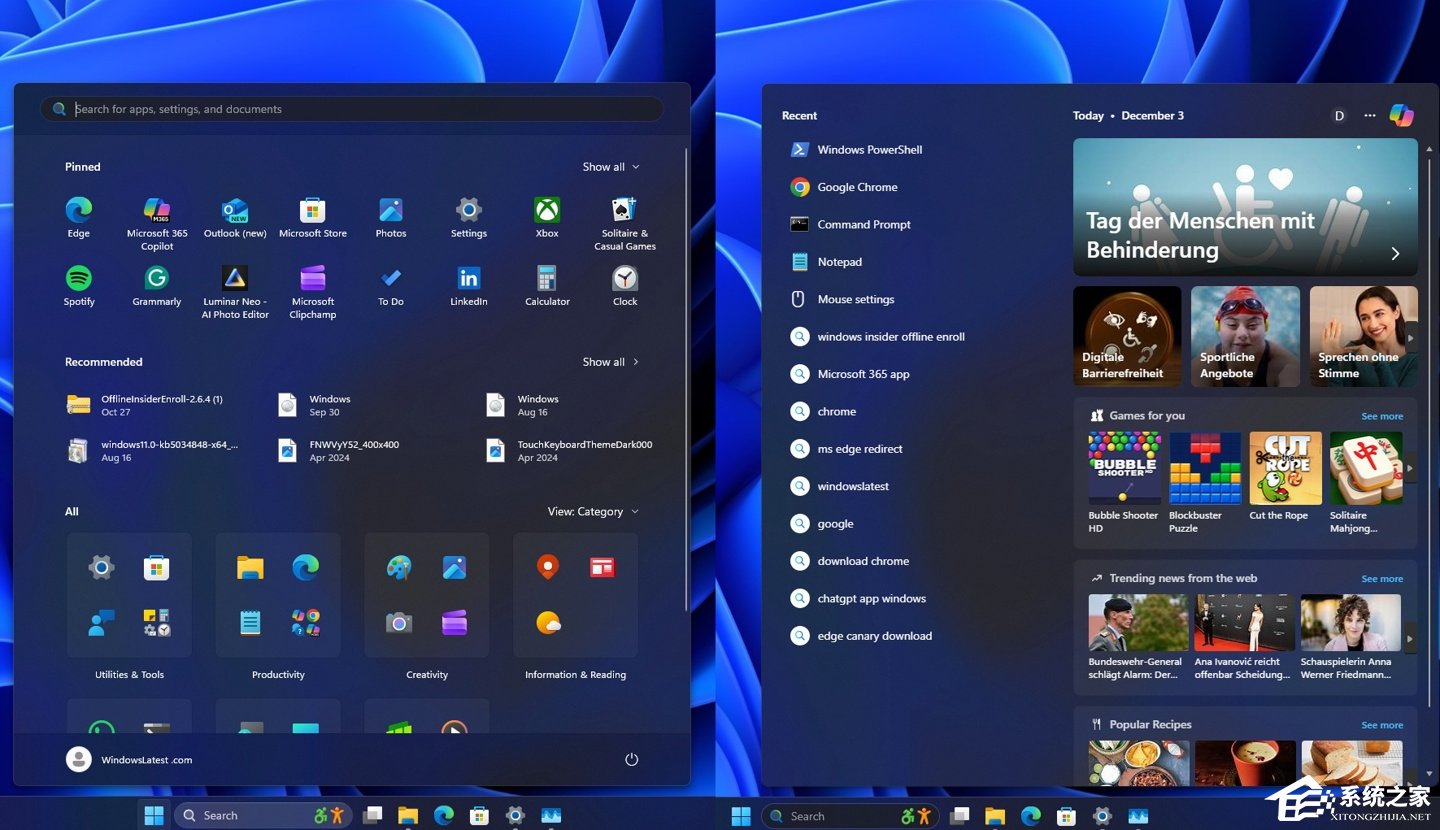Expand 'Show all' for Recommended items
Image resolution: width=1440 pixels, height=830 pixels.
pyautogui.click(x=611, y=362)
